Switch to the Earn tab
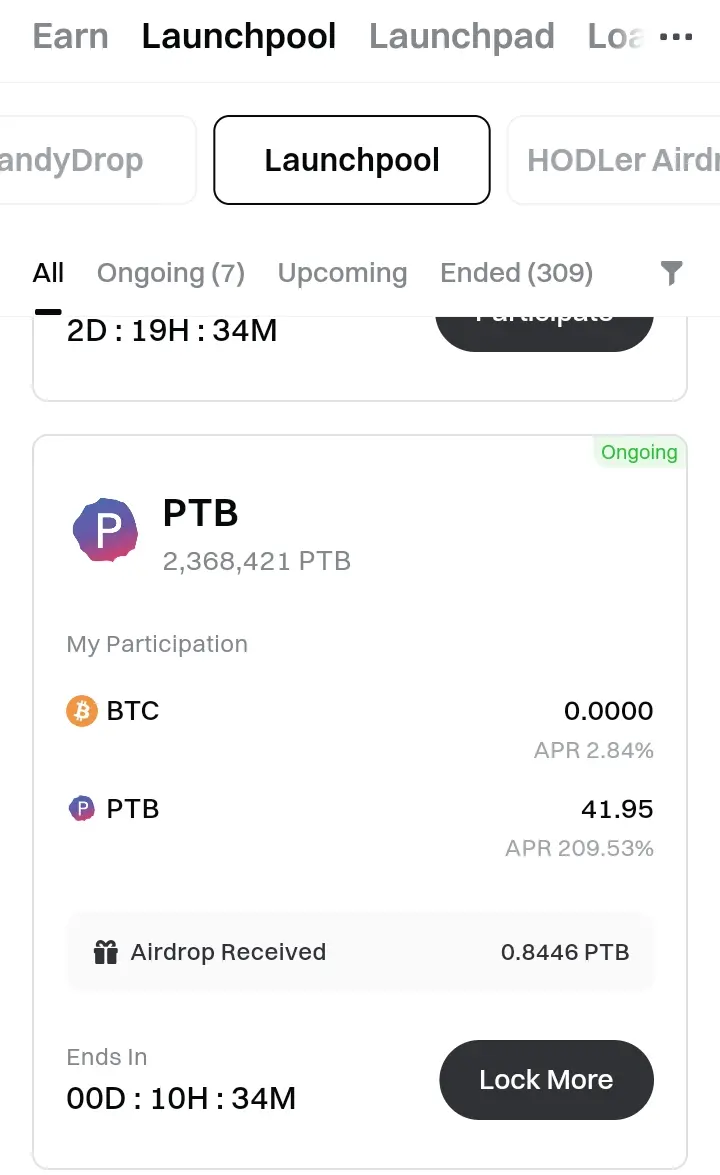Screen dimensions: 720x1175 click(70, 36)
